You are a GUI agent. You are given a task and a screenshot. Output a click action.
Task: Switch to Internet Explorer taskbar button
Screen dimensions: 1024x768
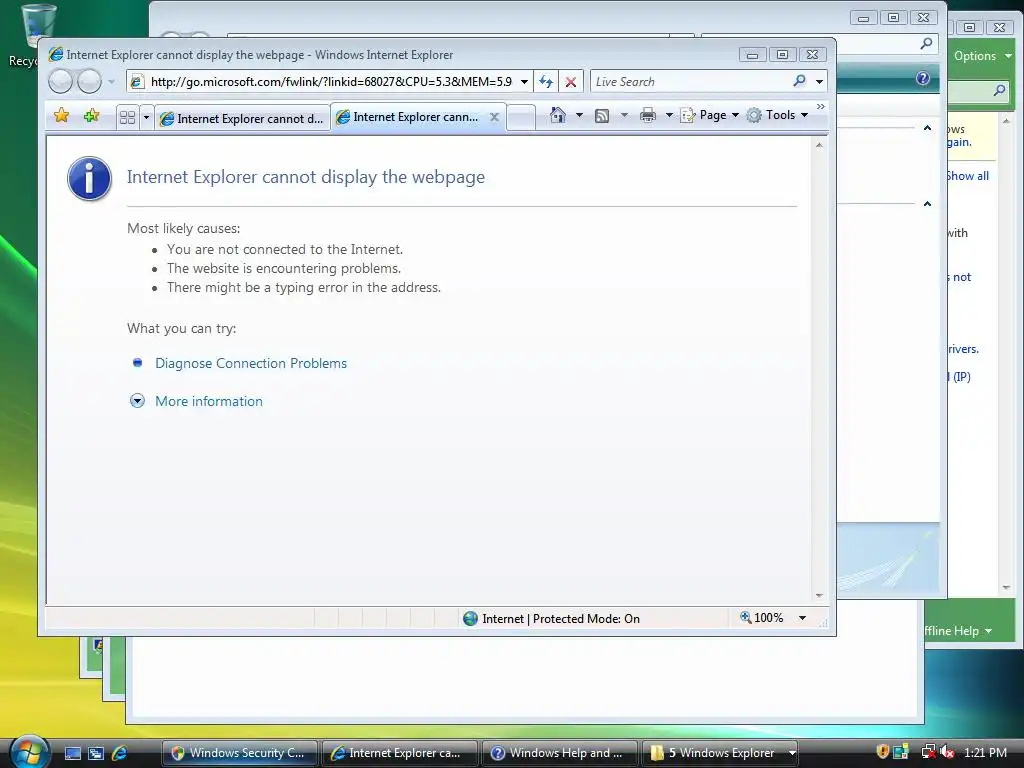[x=400, y=753]
